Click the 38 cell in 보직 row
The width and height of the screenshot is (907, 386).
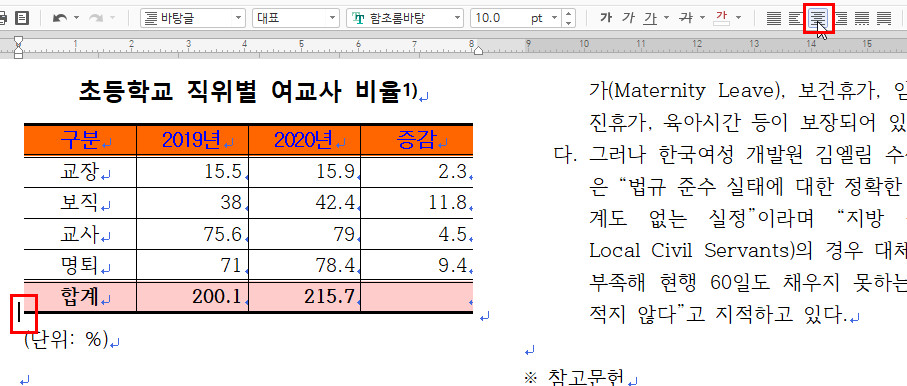pyautogui.click(x=193, y=203)
